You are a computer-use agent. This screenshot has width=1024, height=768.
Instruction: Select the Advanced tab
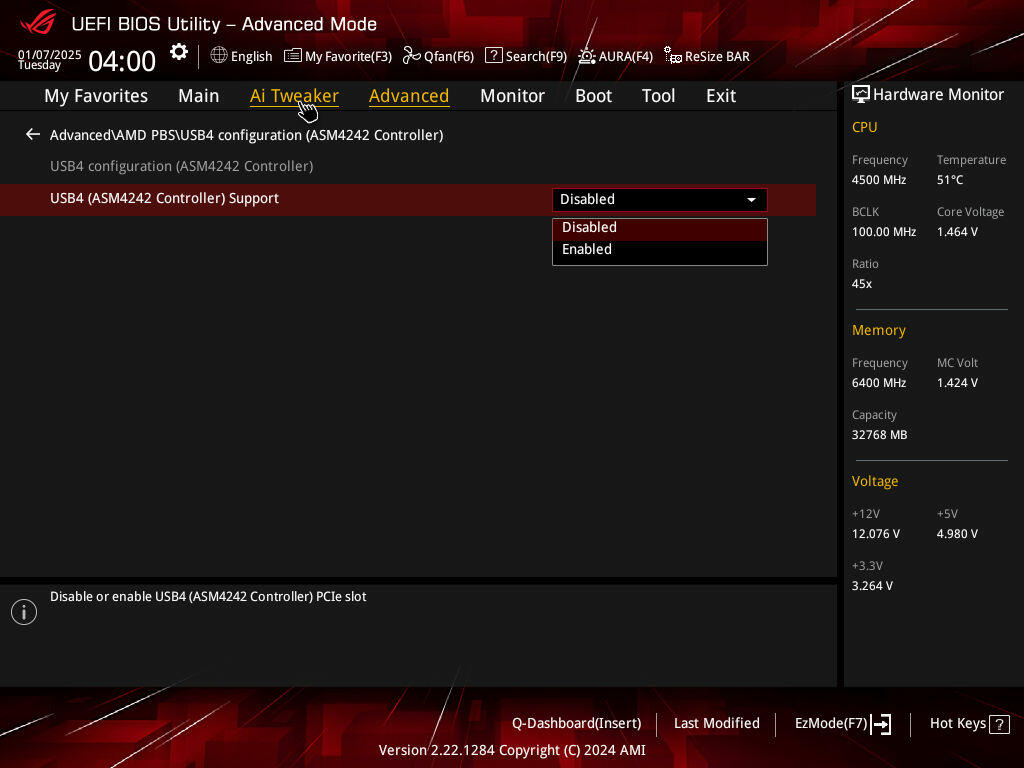(x=409, y=96)
